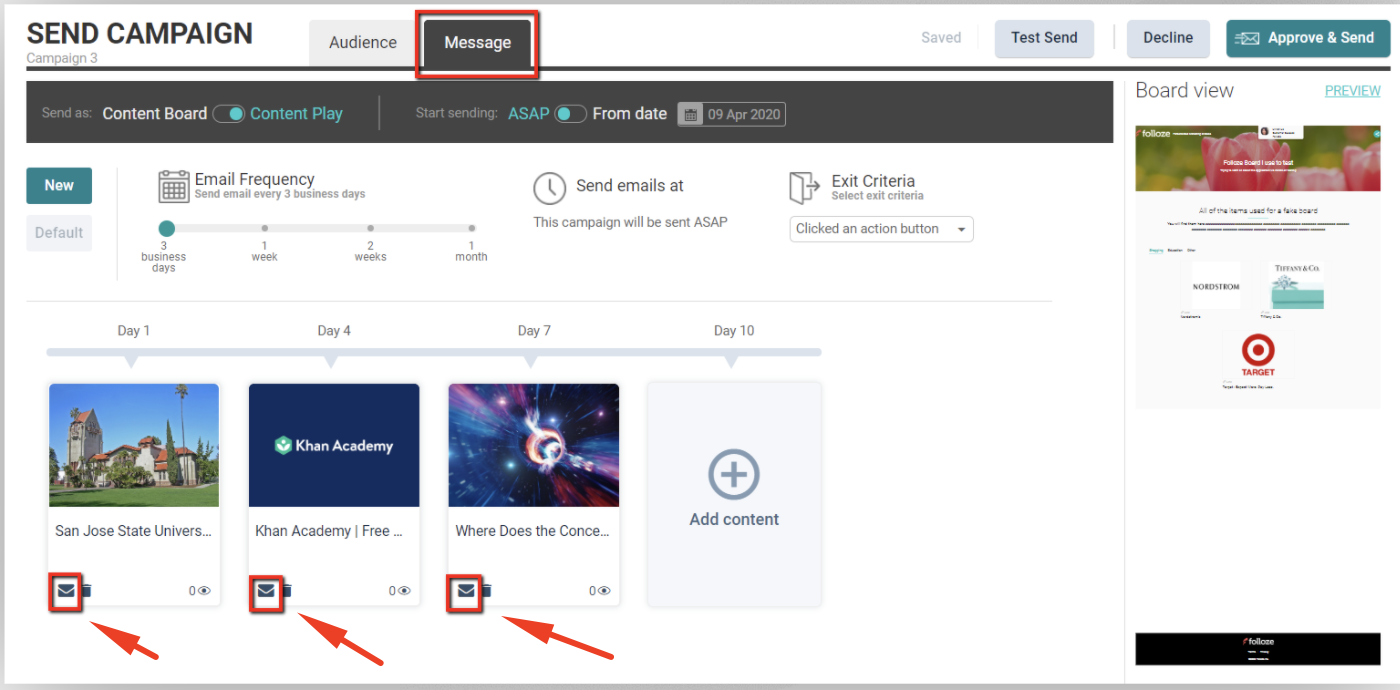The height and width of the screenshot is (690, 1400).
Task: Delete the San Jose State University card
Action: 86,591
